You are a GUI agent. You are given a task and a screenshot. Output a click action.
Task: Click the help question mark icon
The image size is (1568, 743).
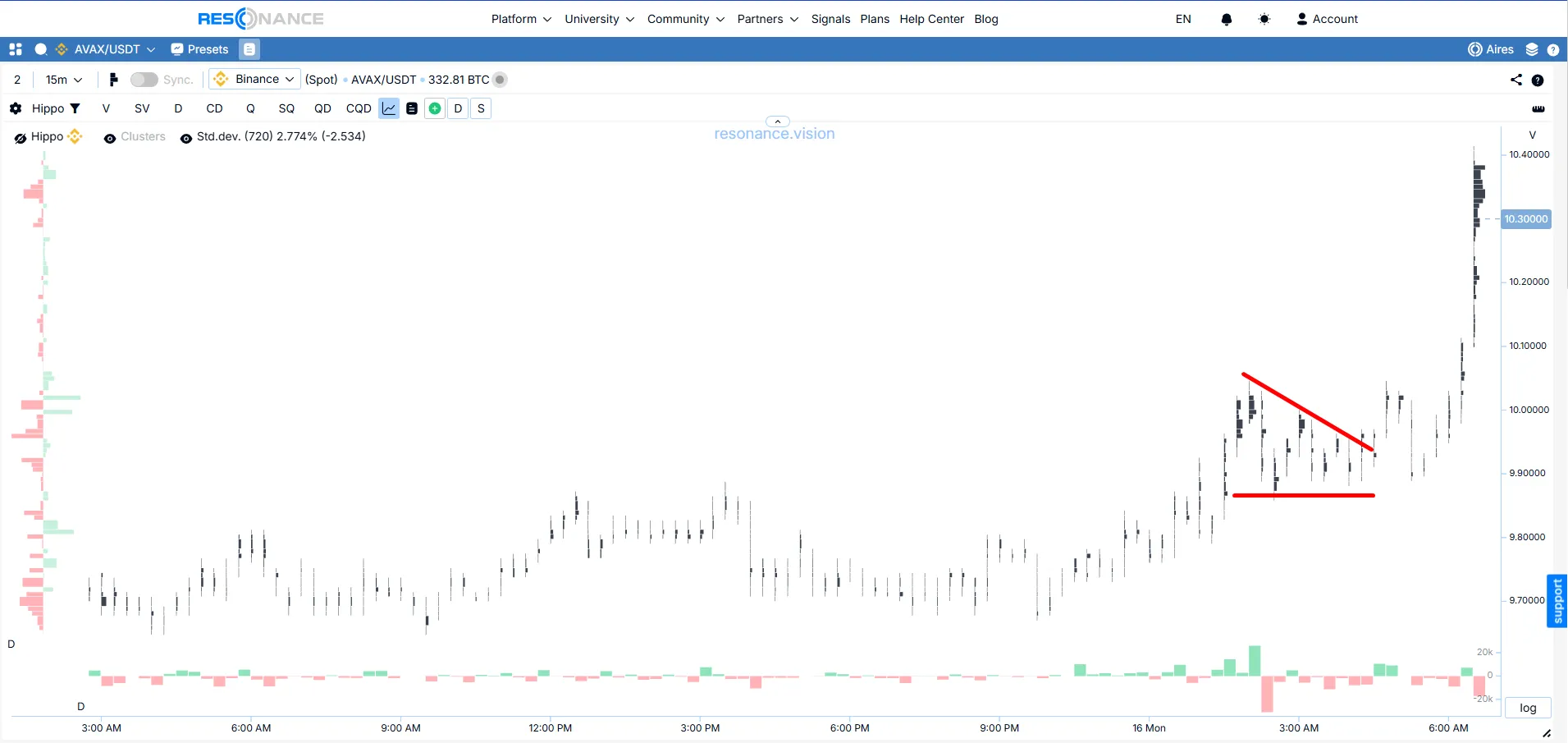tap(1553, 49)
